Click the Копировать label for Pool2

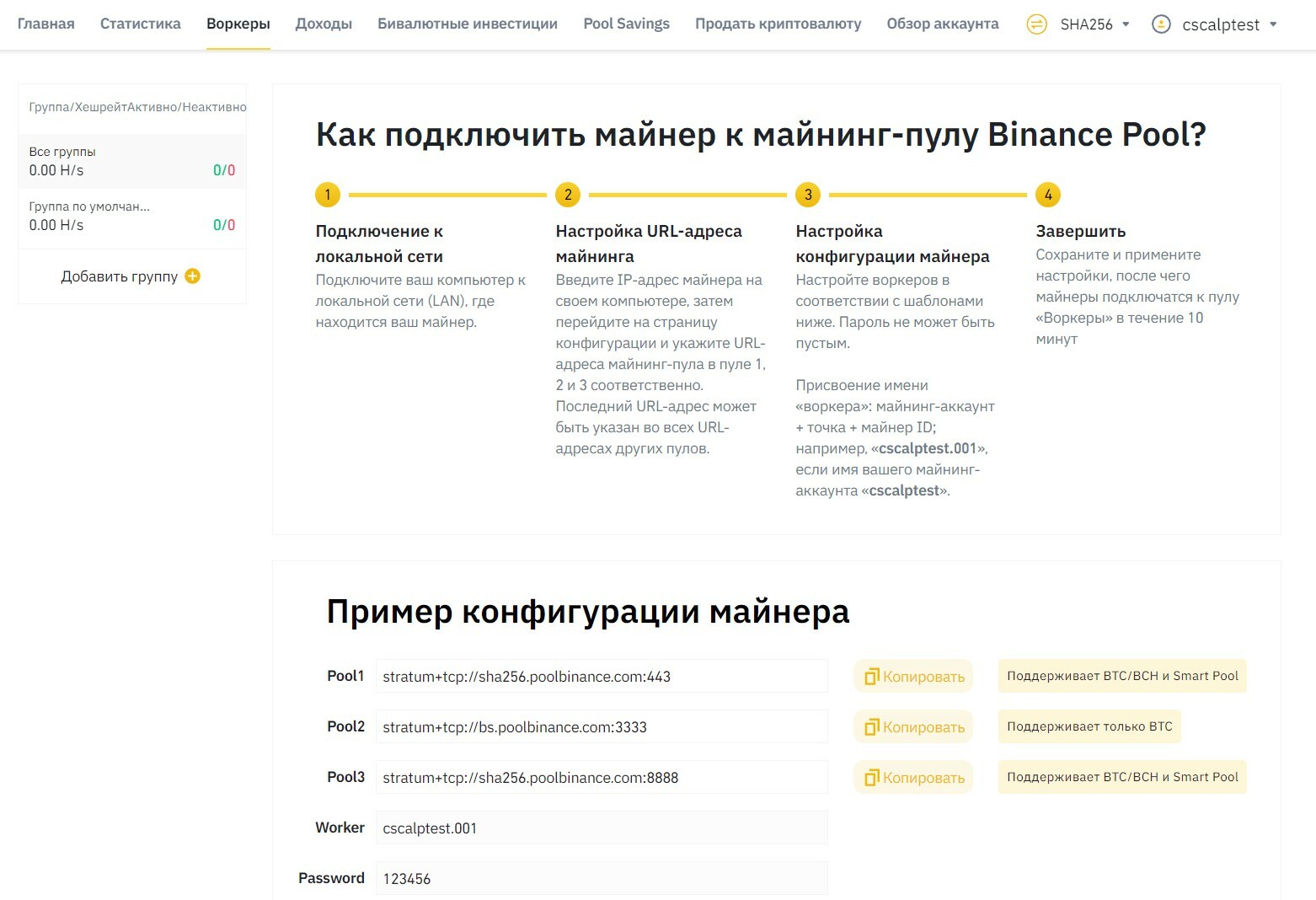click(x=923, y=727)
